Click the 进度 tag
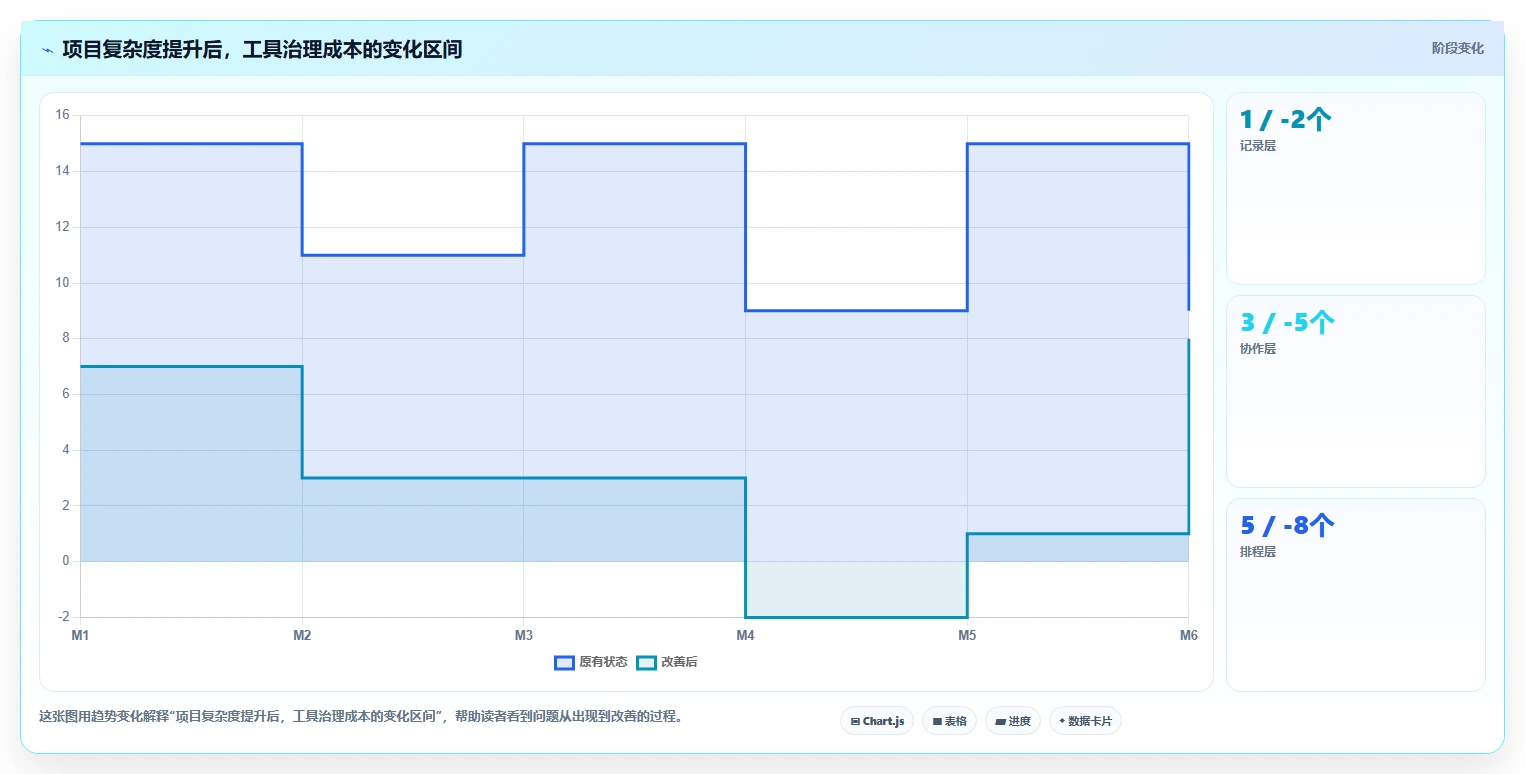The image size is (1525, 774). coord(1013,721)
